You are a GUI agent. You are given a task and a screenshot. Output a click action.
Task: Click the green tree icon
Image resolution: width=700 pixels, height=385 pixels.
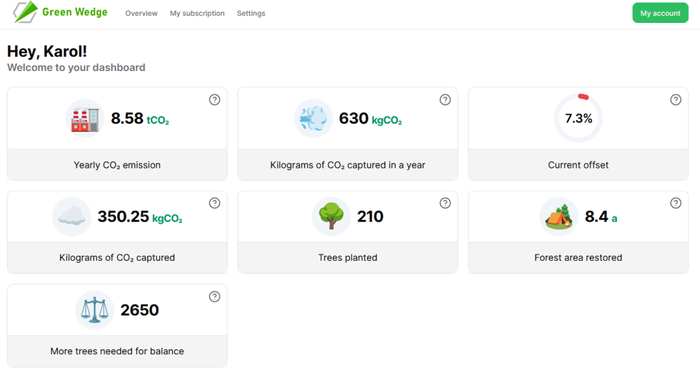(331, 216)
